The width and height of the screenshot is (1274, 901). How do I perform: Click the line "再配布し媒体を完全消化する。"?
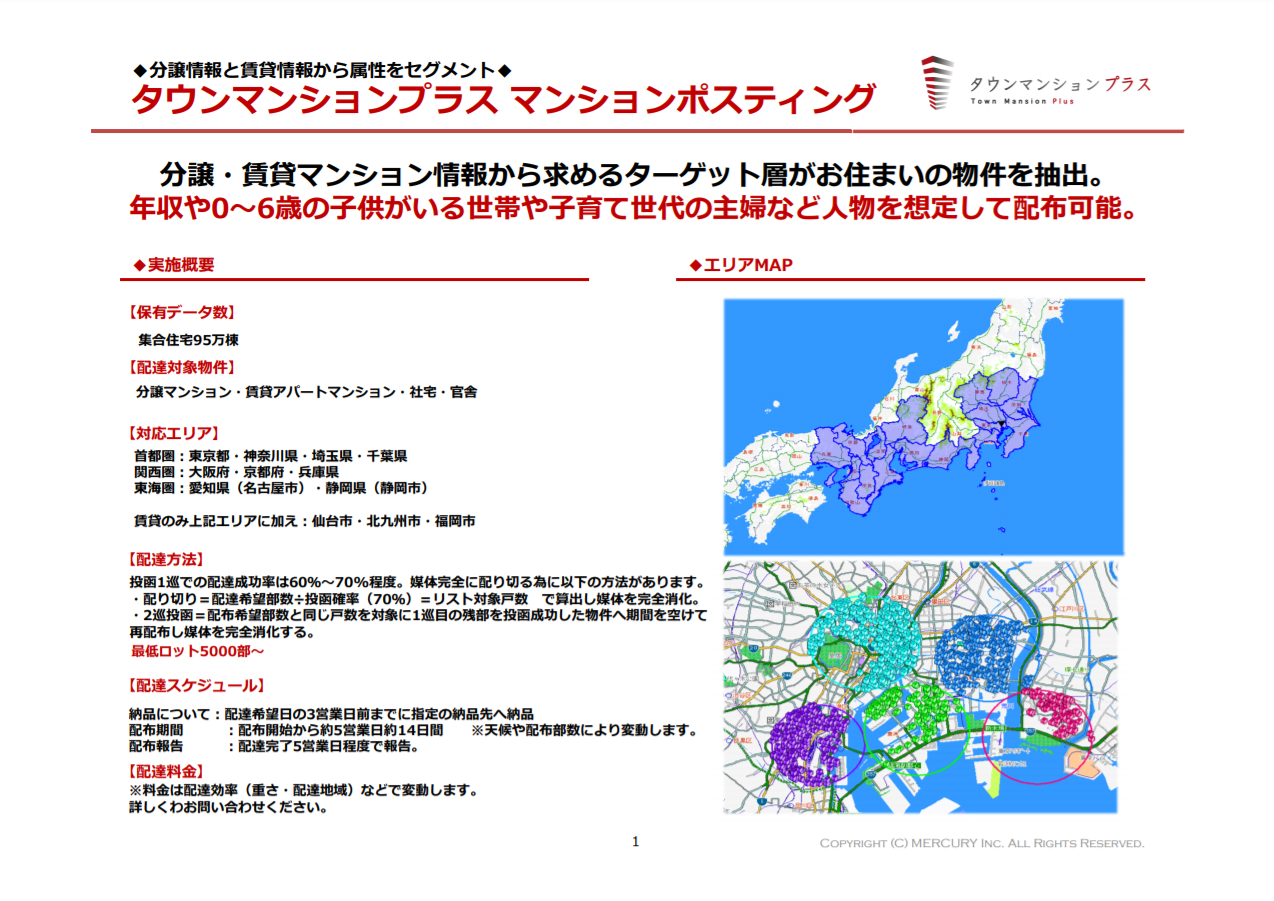222,632
